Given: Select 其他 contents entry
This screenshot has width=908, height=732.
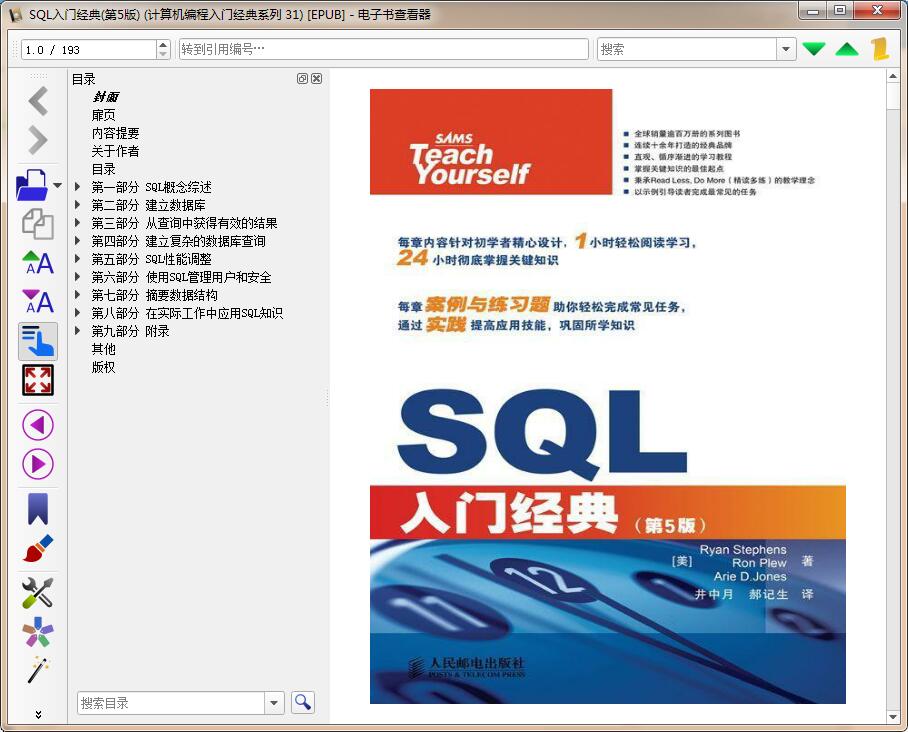Looking at the screenshot, I should (x=104, y=349).
